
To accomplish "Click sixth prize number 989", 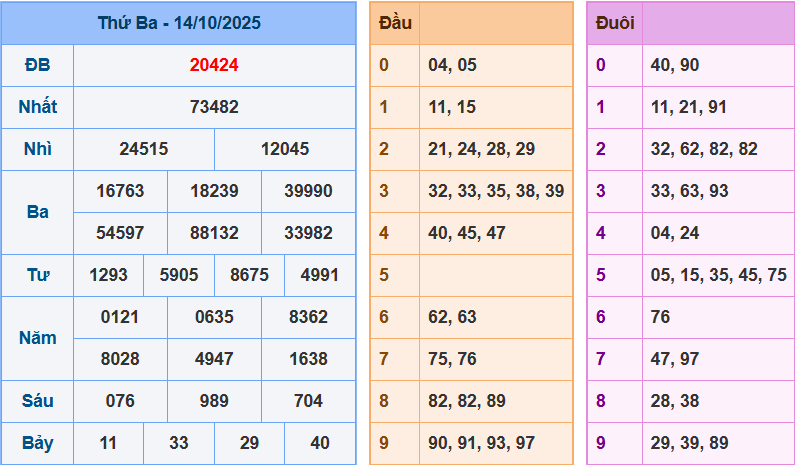I will 214,401.
